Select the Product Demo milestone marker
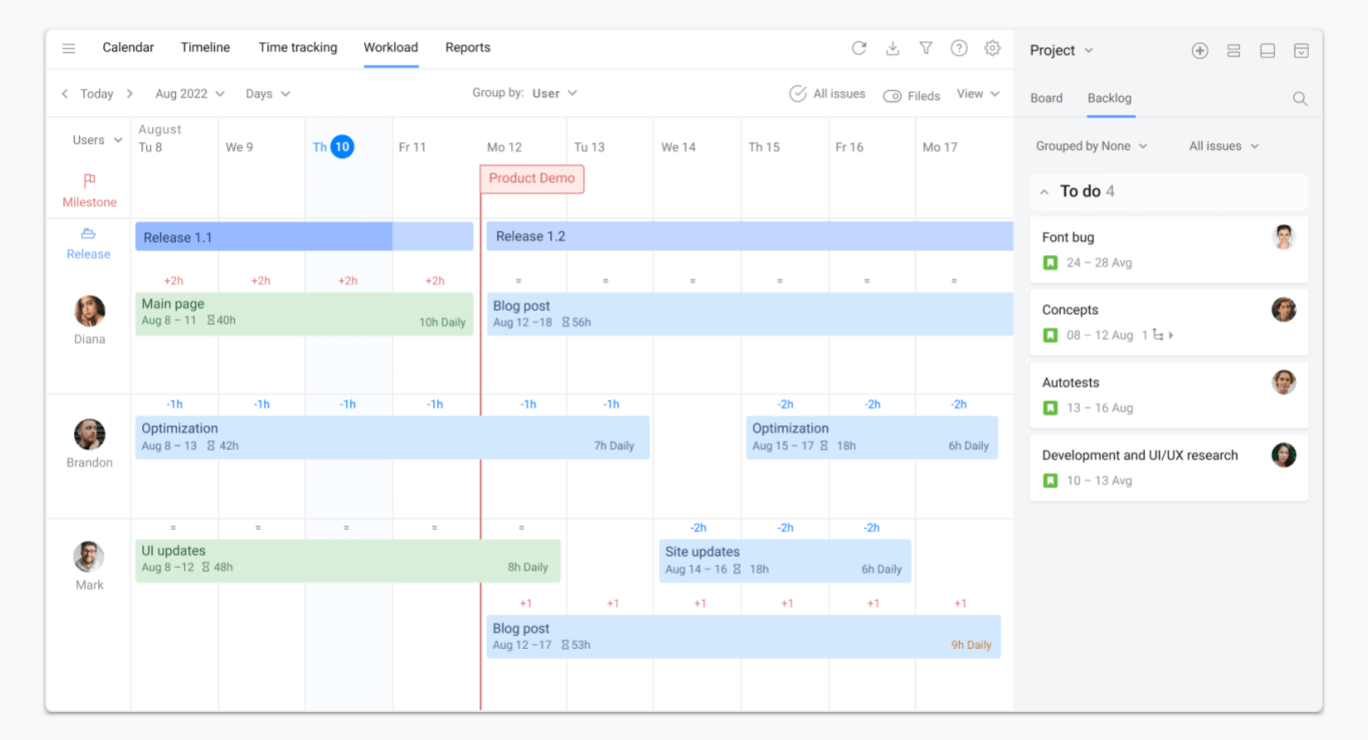 click(532, 179)
